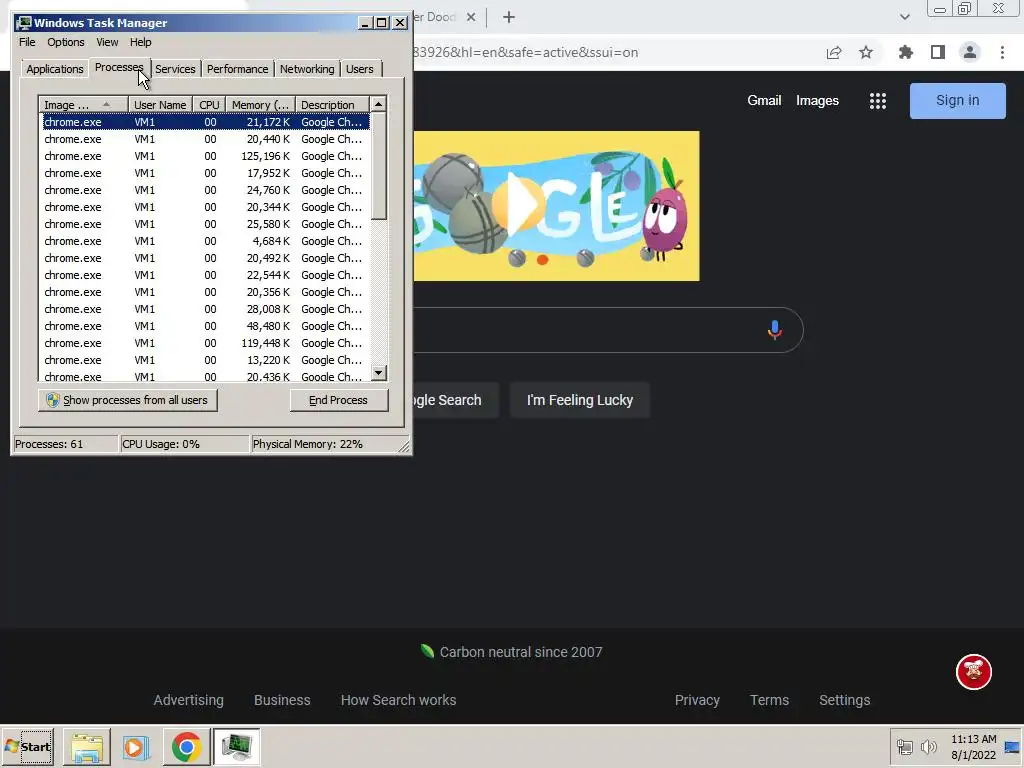Click the End Process button
This screenshot has width=1024, height=768.
tap(338, 400)
